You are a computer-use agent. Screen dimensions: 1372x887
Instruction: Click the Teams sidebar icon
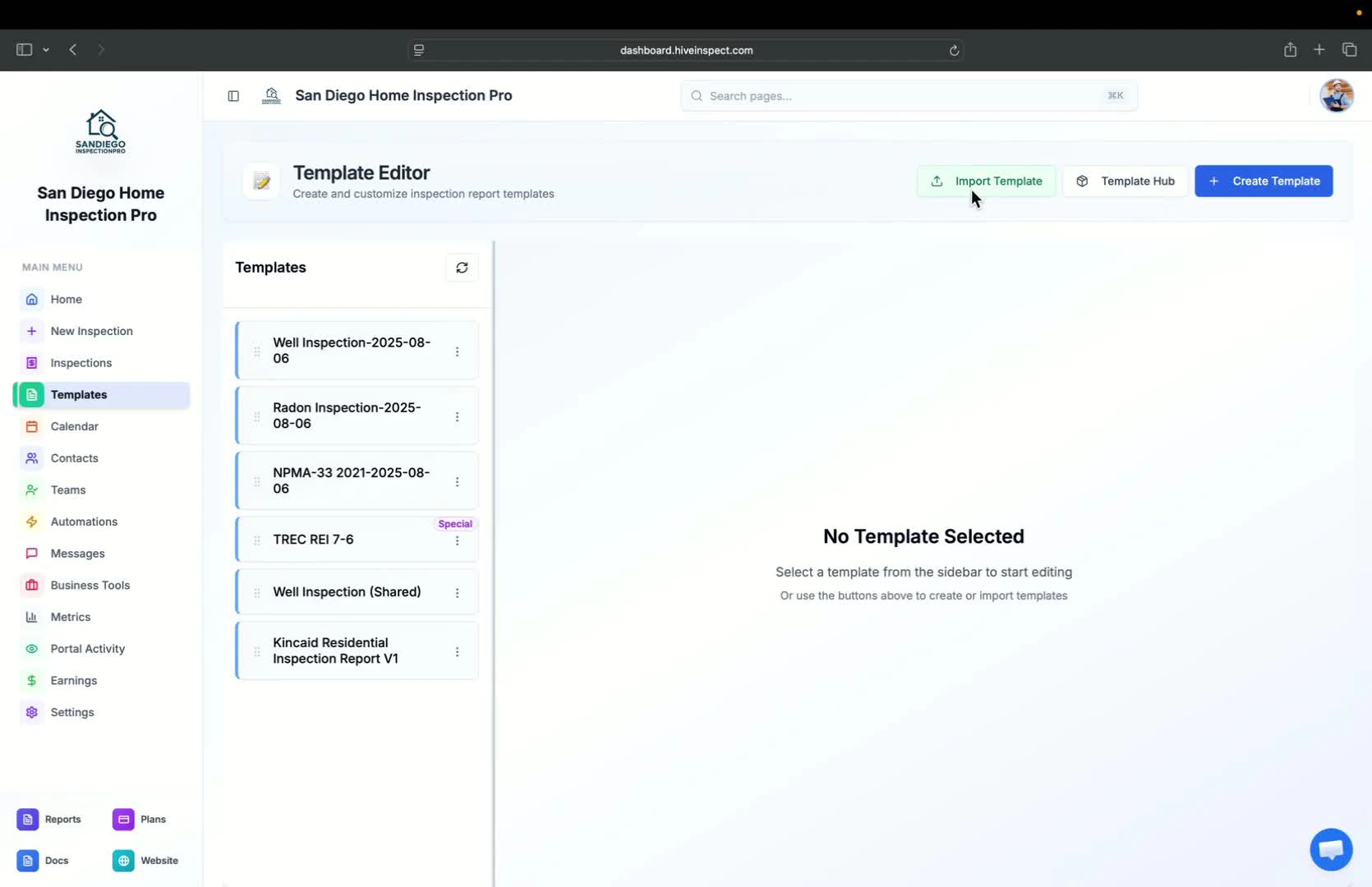point(31,489)
